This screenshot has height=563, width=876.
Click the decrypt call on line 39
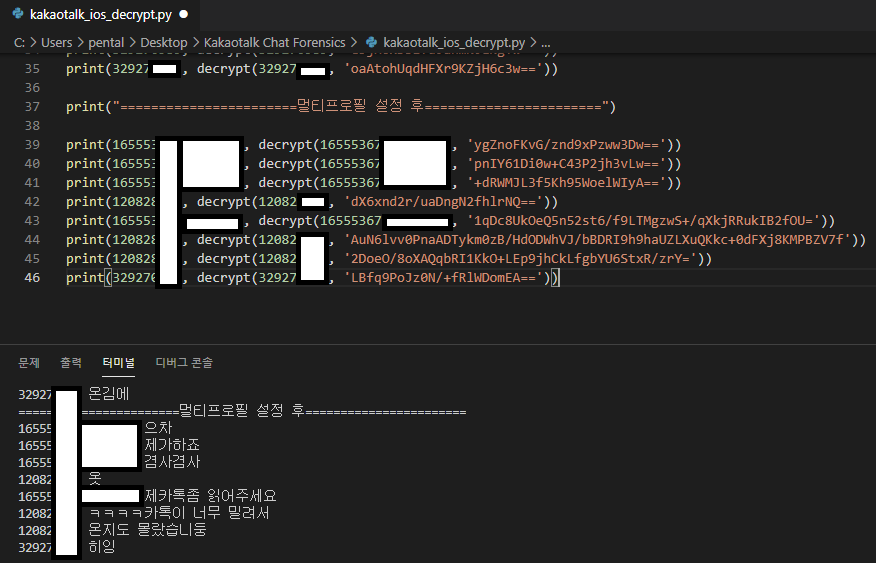click(285, 145)
